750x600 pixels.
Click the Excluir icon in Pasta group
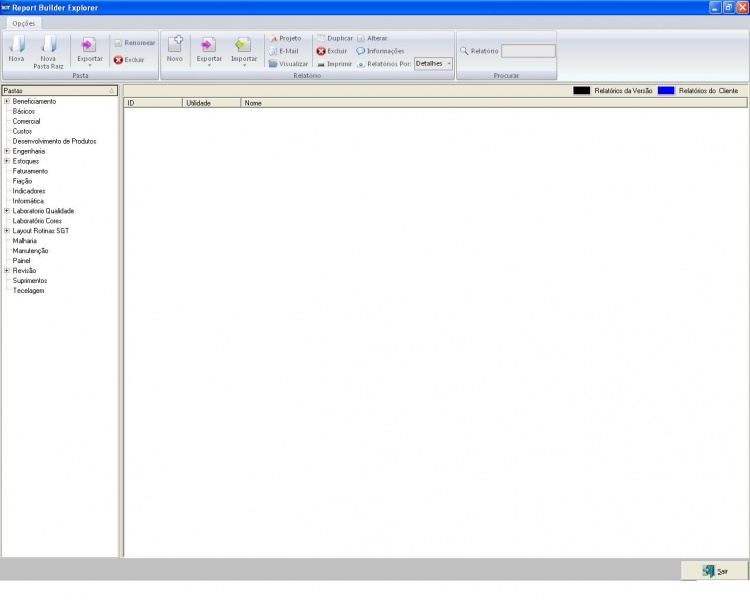coord(119,60)
